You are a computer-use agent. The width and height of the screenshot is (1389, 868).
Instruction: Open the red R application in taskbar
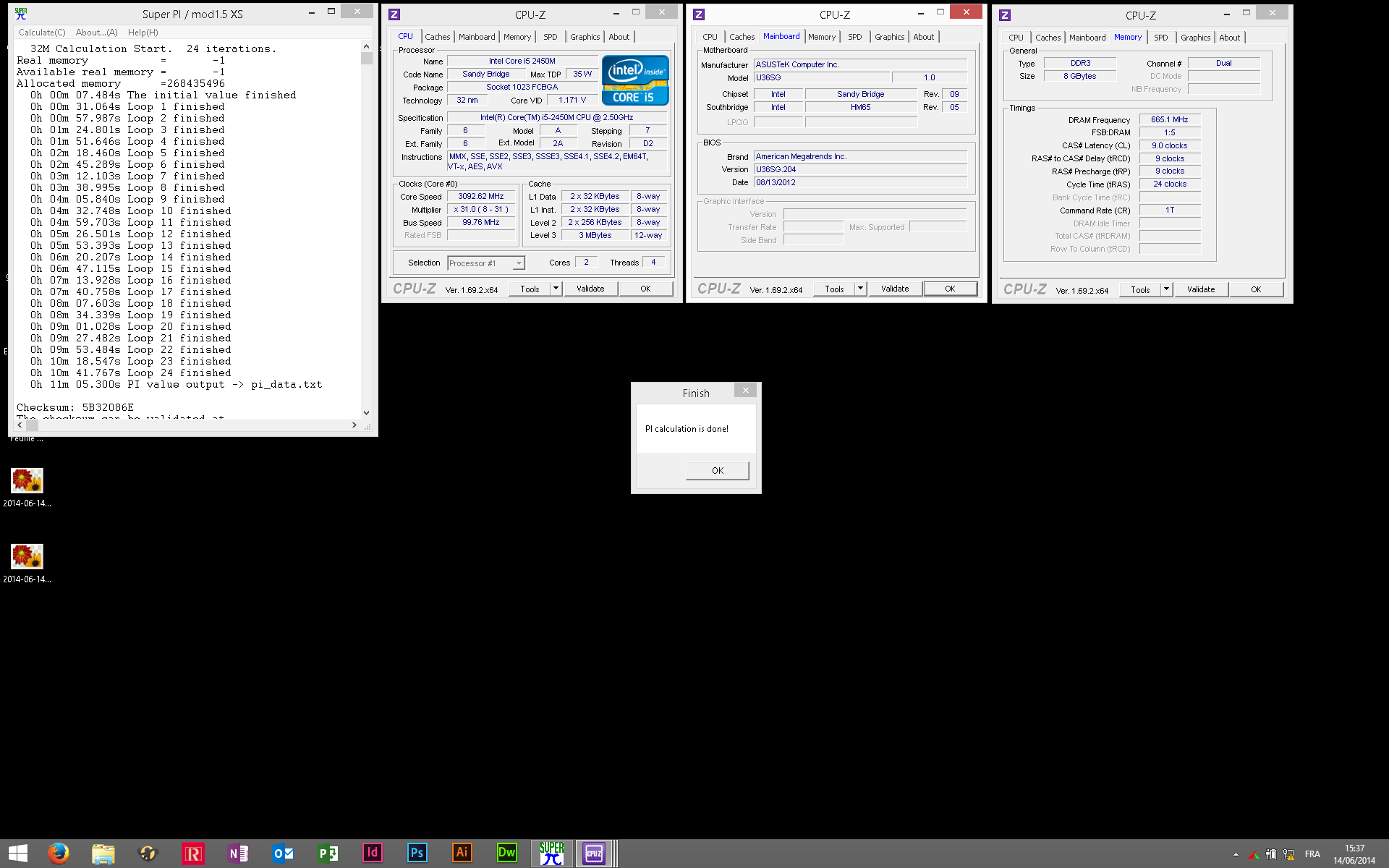192,854
